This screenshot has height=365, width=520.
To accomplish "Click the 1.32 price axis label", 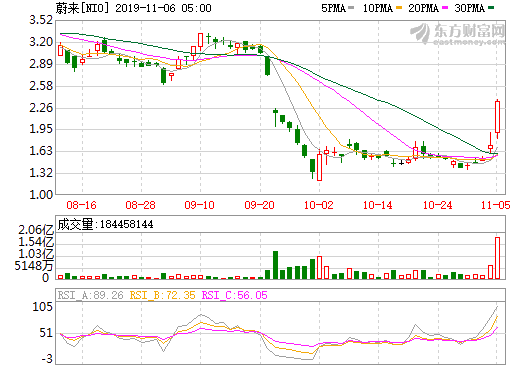I will pyautogui.click(x=41, y=173).
